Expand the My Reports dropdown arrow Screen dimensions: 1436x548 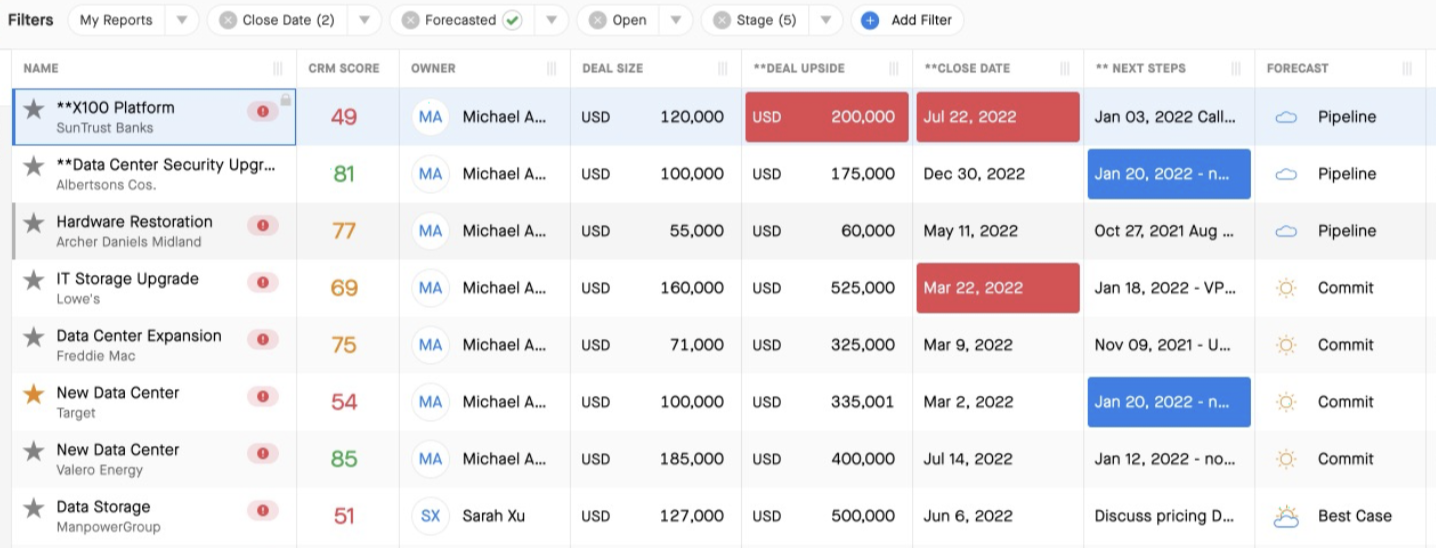click(x=181, y=20)
